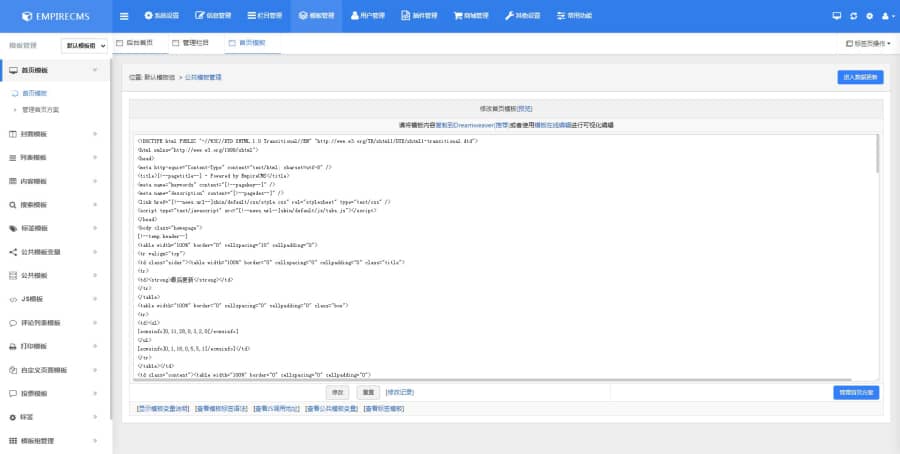The height and width of the screenshot is (454, 900).
Task: Click inside the template code textarea
Action: tap(504, 257)
